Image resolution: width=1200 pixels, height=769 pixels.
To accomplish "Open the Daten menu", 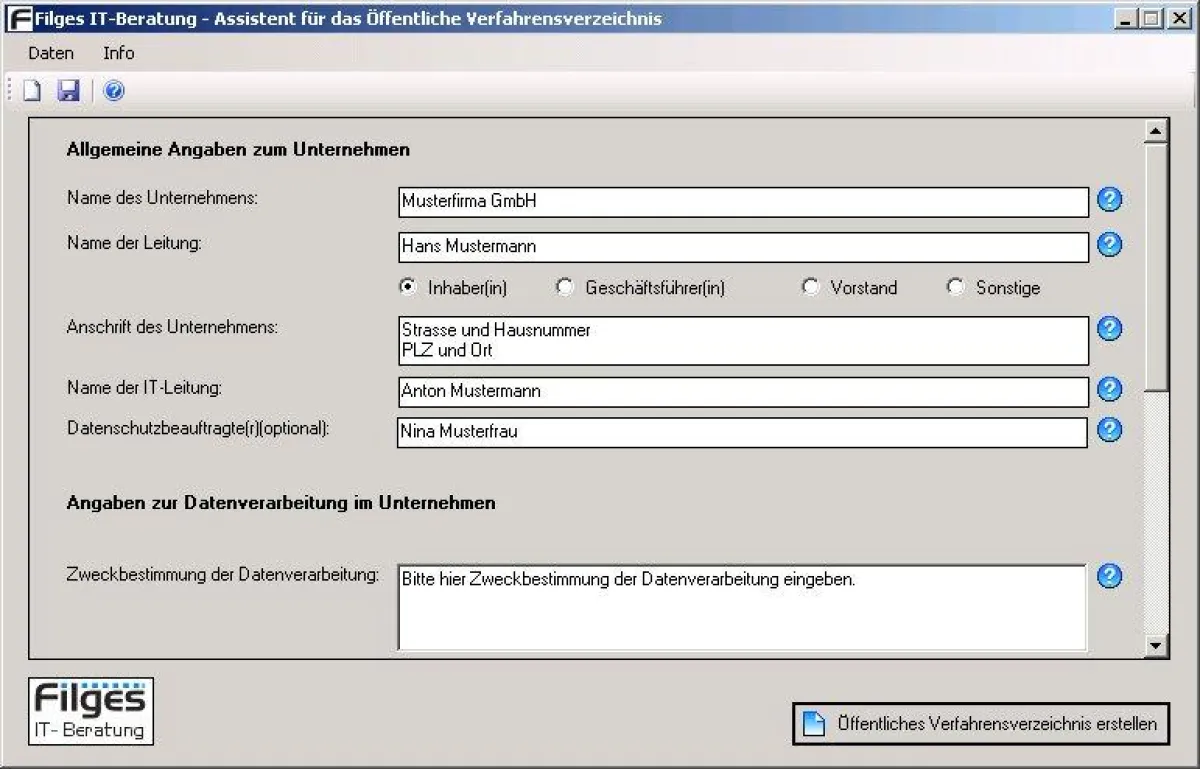I will [x=50, y=53].
